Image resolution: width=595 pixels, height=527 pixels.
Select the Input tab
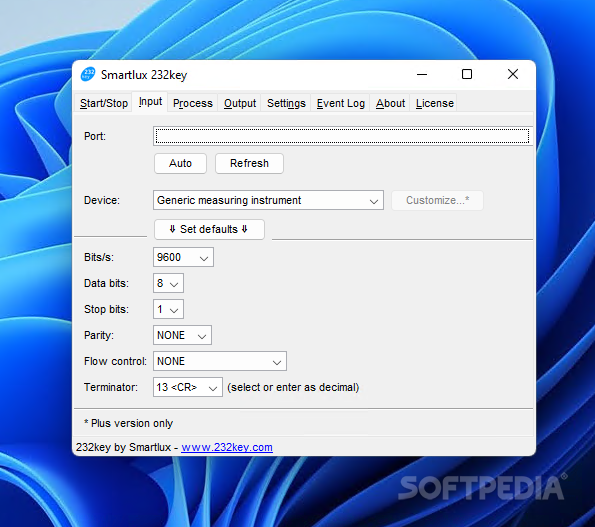pyautogui.click(x=150, y=102)
